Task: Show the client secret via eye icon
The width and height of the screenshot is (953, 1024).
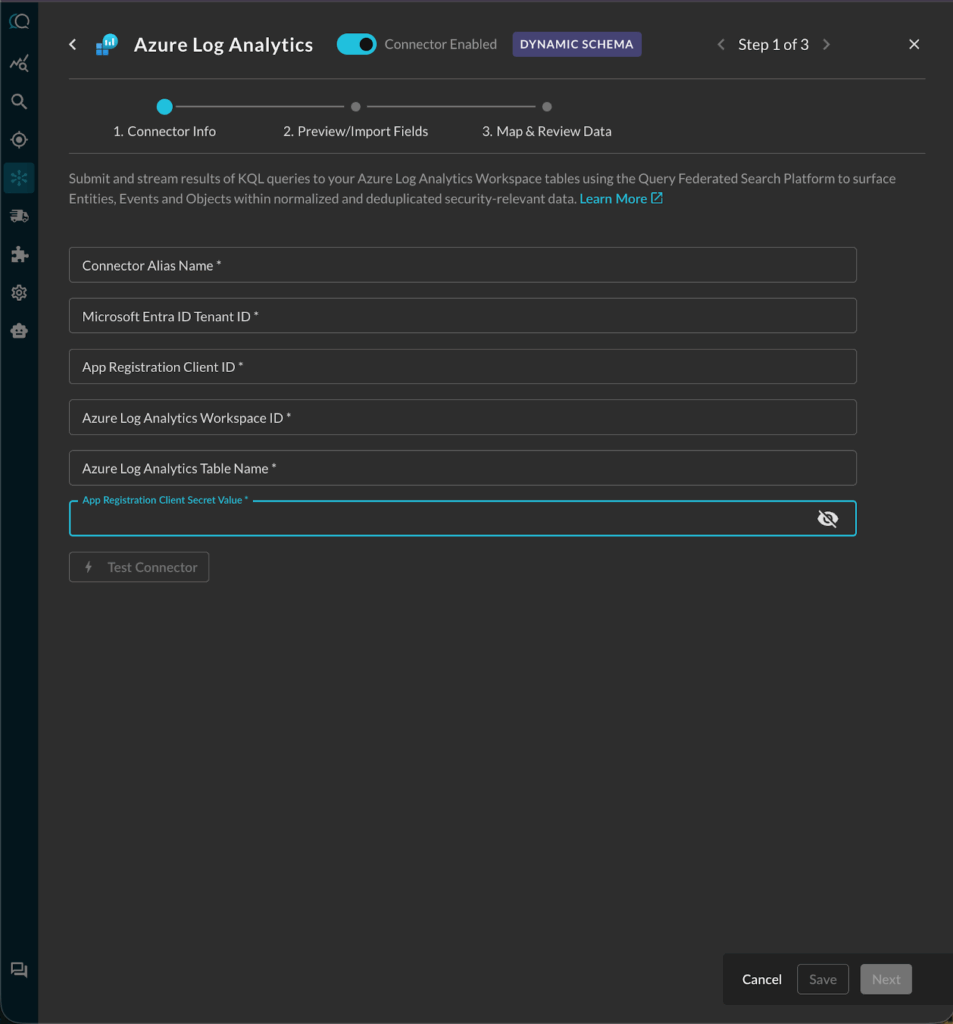Action: point(828,519)
